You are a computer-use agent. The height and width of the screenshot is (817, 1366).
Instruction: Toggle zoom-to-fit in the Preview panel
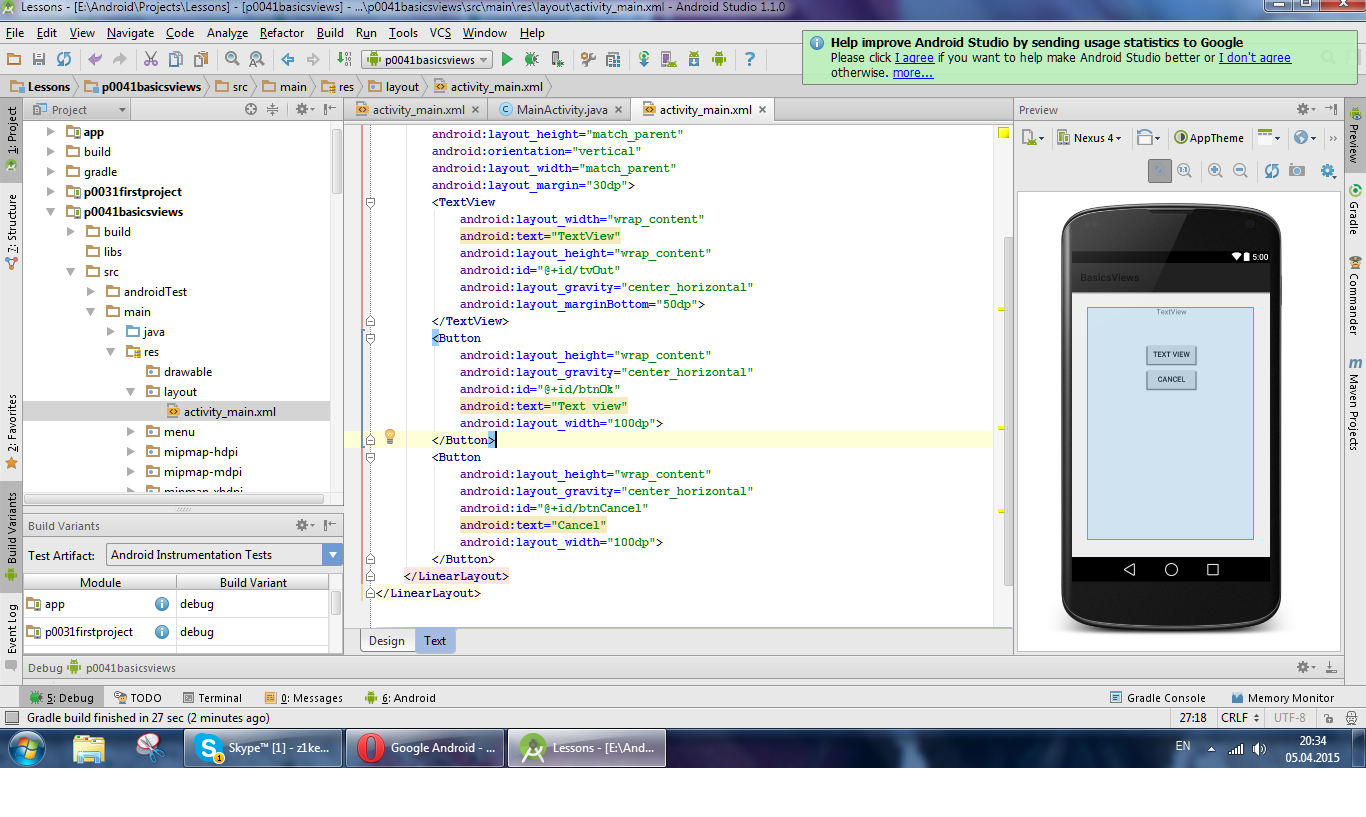[1160, 171]
